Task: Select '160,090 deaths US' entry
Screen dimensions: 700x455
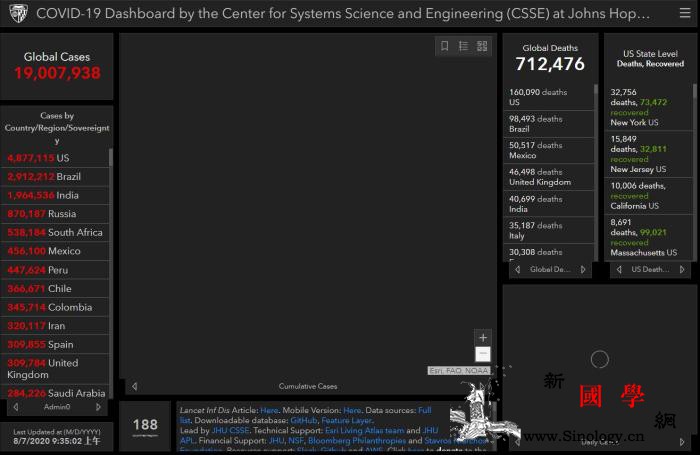Action: point(549,97)
